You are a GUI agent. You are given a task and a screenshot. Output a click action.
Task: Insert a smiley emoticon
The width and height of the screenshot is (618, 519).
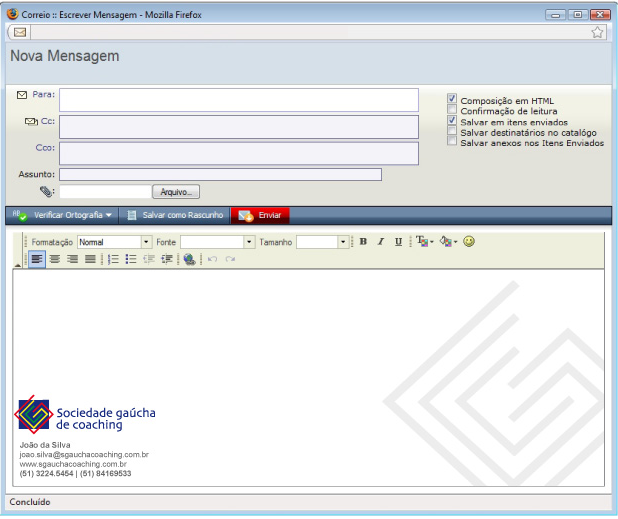(x=469, y=242)
